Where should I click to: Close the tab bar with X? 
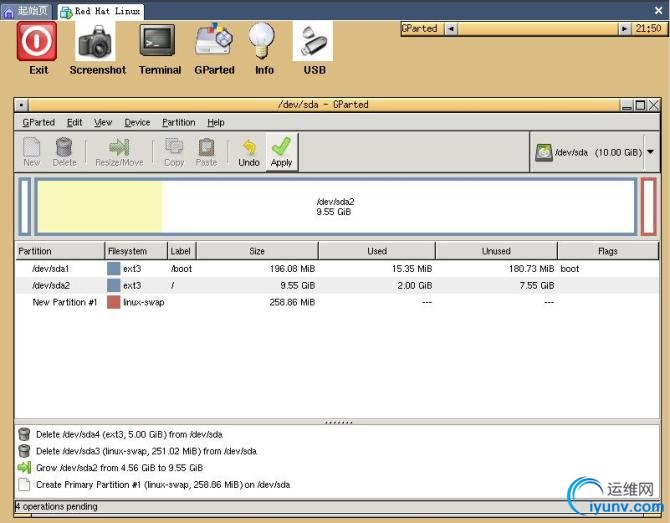[x=659, y=11]
